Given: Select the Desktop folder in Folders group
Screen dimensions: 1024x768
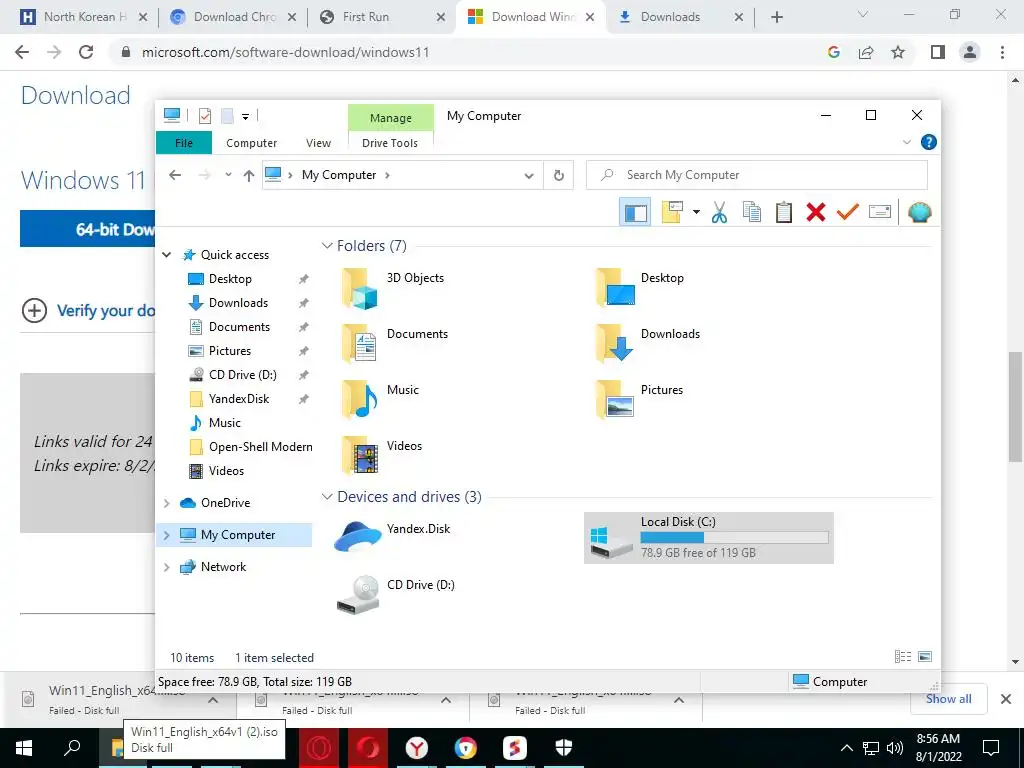Looking at the screenshot, I should pos(640,288).
